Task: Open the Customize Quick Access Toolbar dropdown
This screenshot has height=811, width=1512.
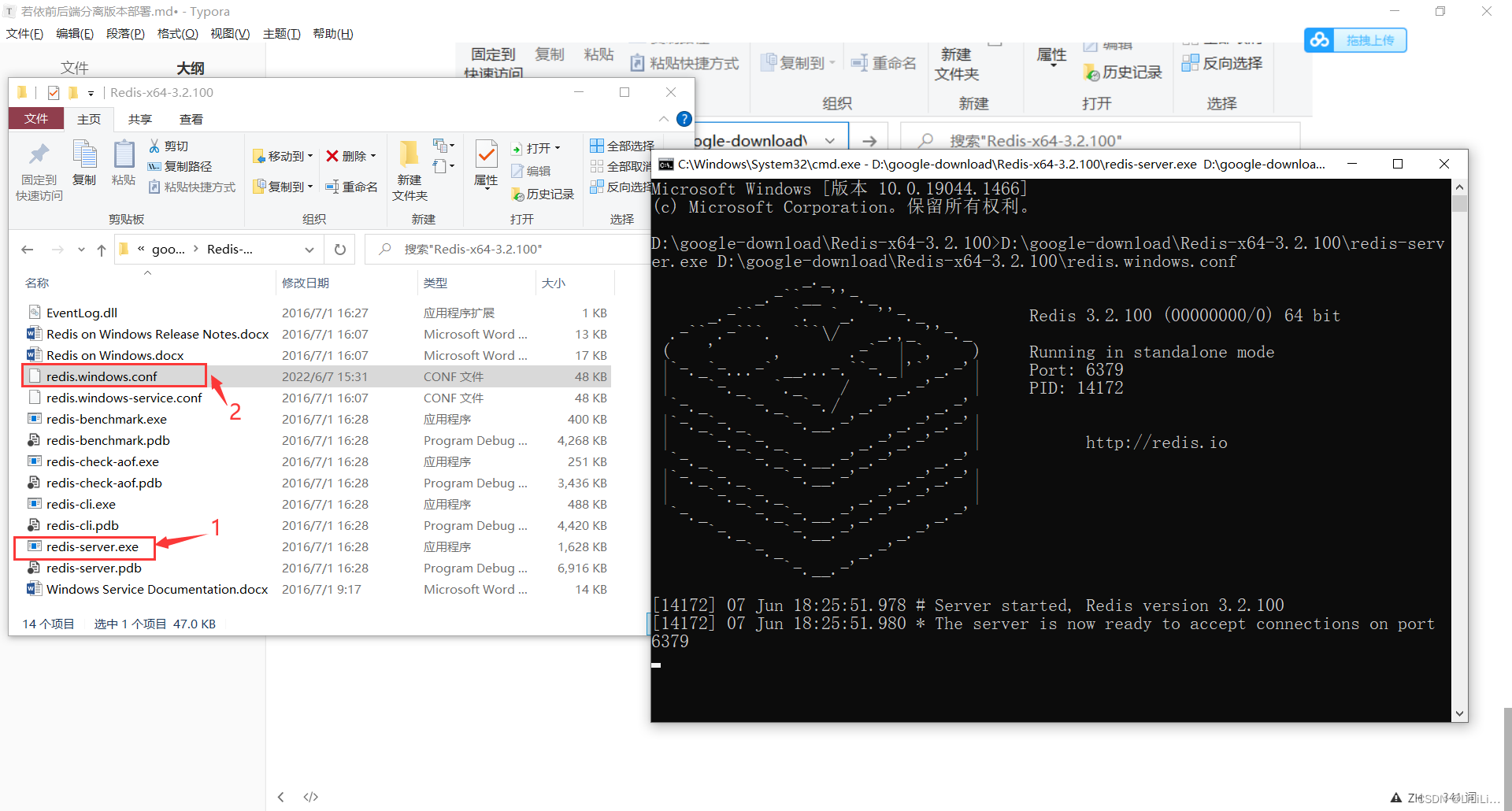Action: point(91,93)
